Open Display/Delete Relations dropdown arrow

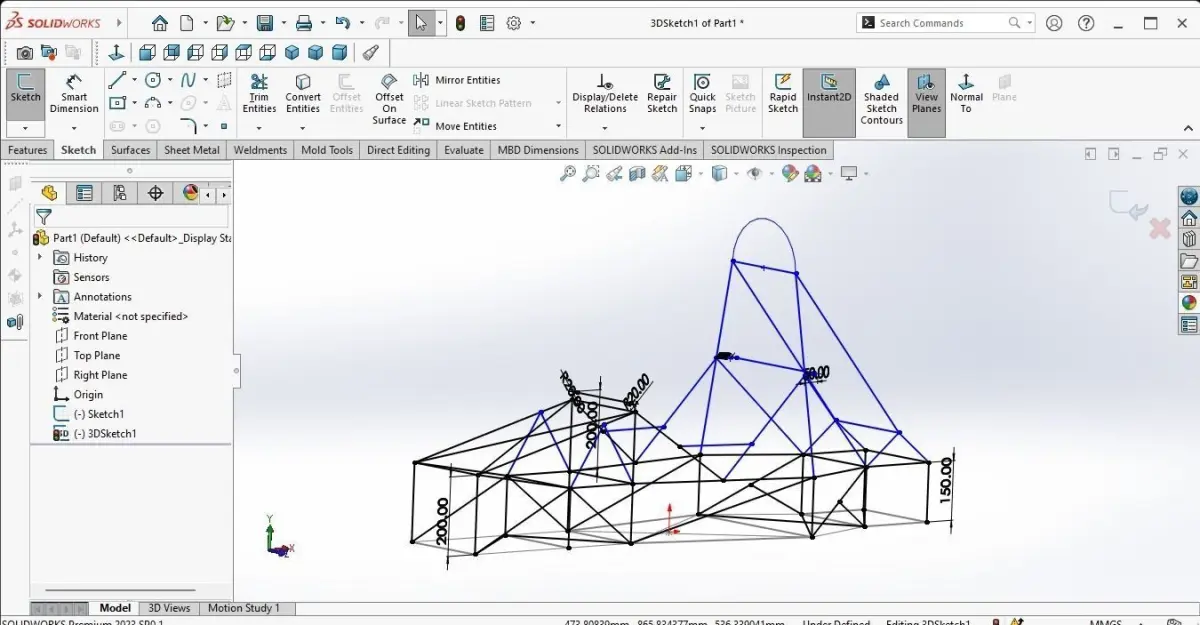click(x=605, y=128)
